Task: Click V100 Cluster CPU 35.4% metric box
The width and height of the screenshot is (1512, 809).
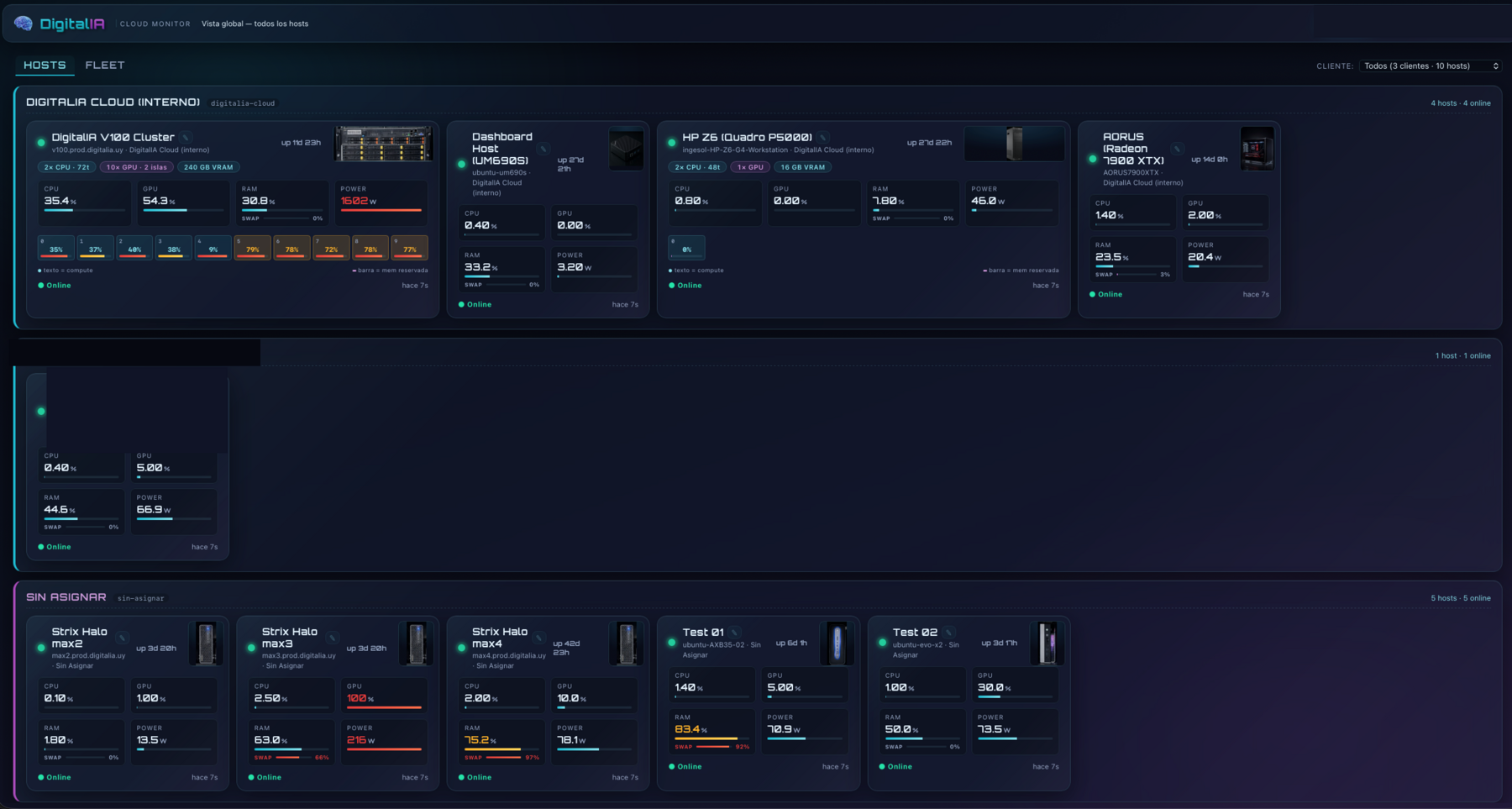Action: [84, 202]
